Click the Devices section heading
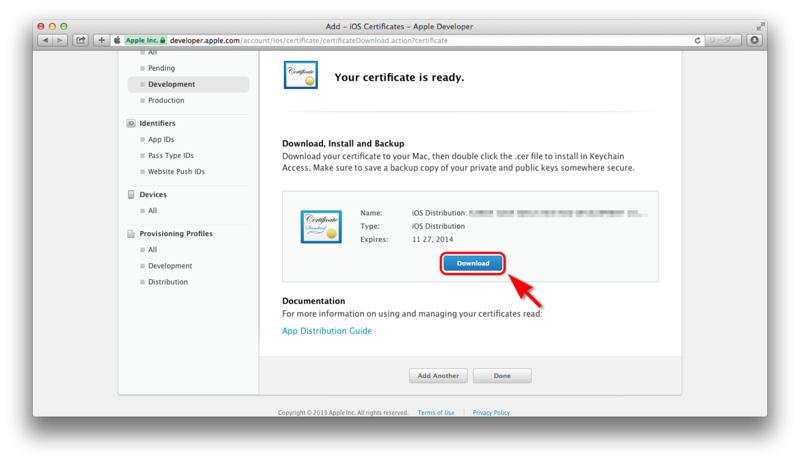Image resolution: width=800 pixels, height=462 pixels. (153, 195)
